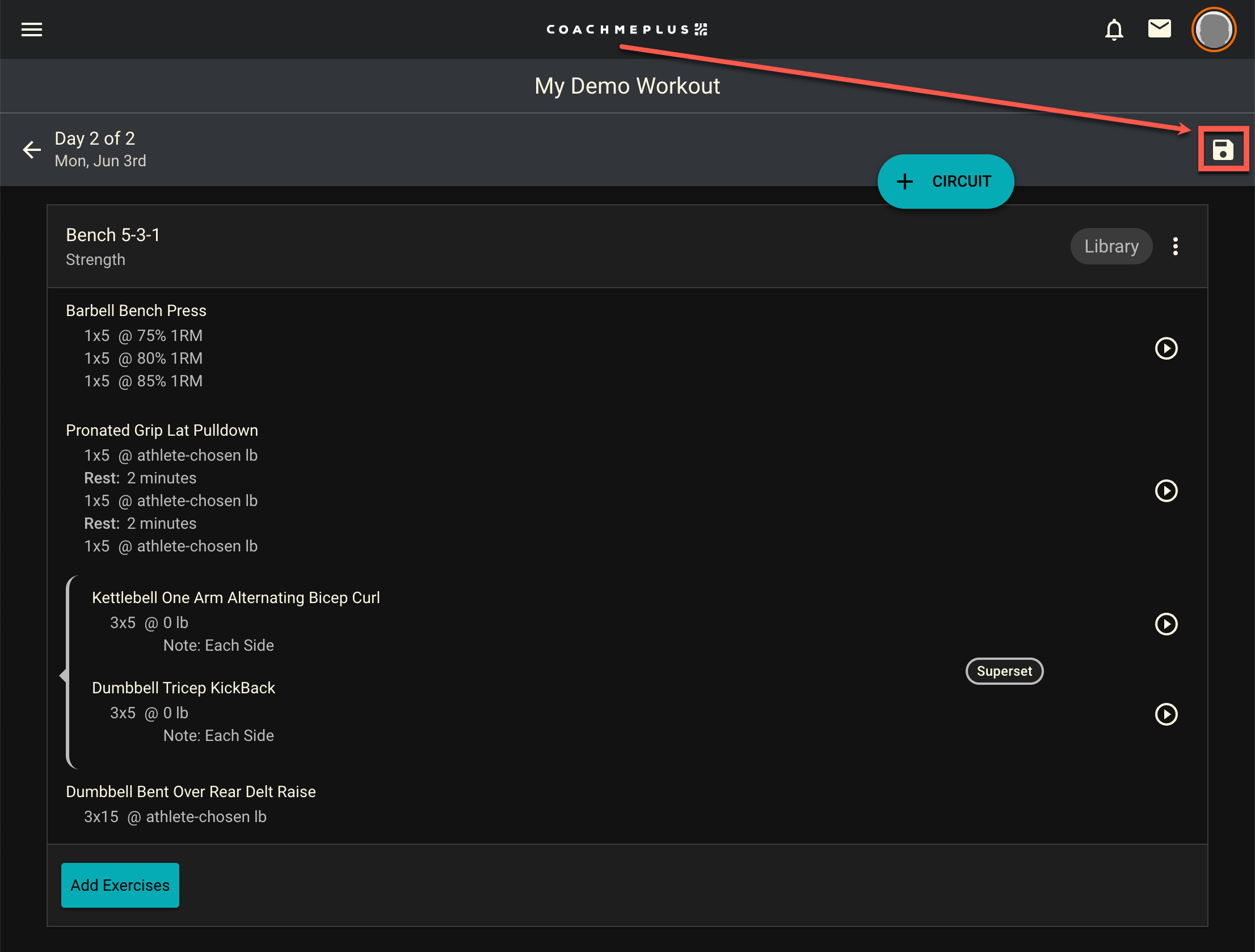The height and width of the screenshot is (952, 1255).
Task: Click the Library chip
Action: tap(1111, 246)
